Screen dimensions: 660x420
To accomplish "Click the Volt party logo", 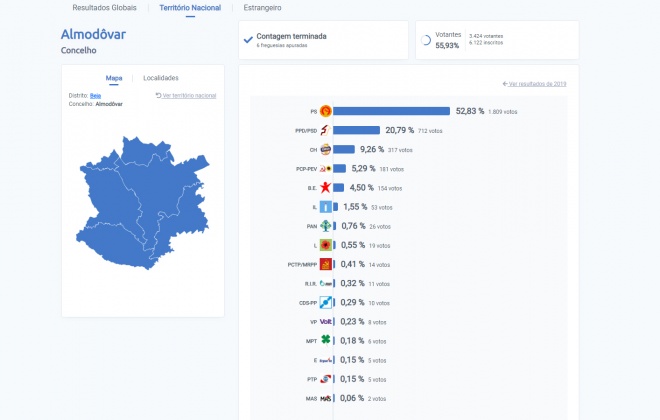I will [x=326, y=322].
